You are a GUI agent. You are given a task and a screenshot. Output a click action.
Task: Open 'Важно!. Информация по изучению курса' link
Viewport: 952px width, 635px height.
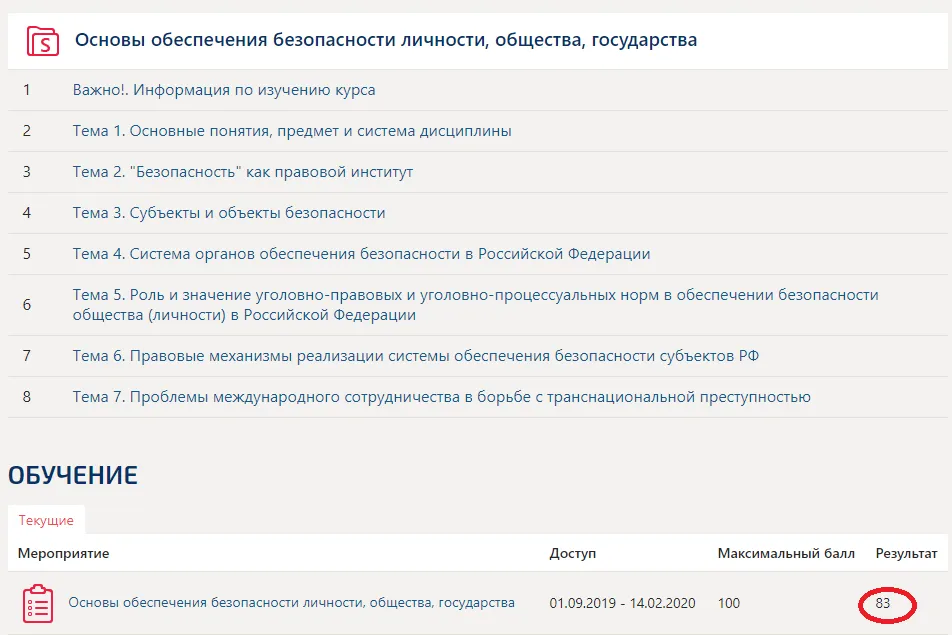224,90
